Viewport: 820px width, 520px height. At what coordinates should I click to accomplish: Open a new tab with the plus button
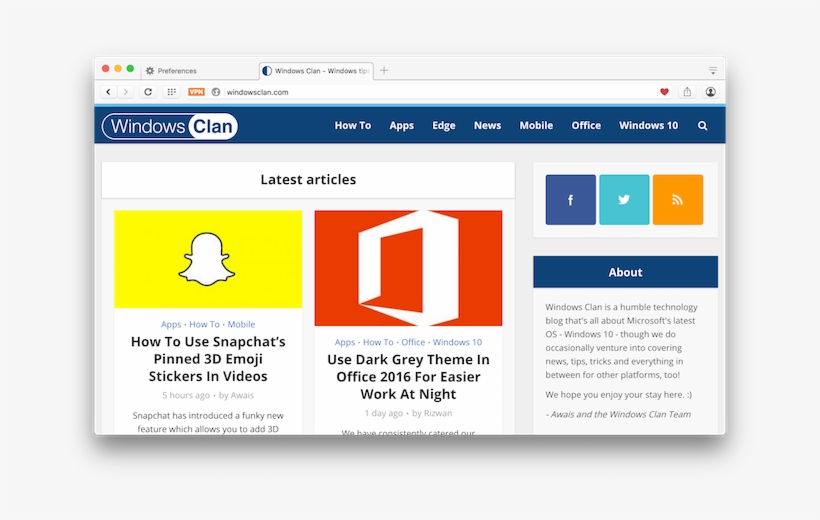tap(384, 71)
